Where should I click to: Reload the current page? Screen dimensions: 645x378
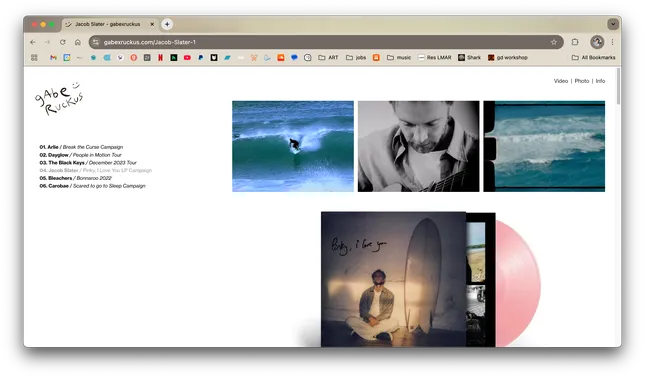pos(63,42)
